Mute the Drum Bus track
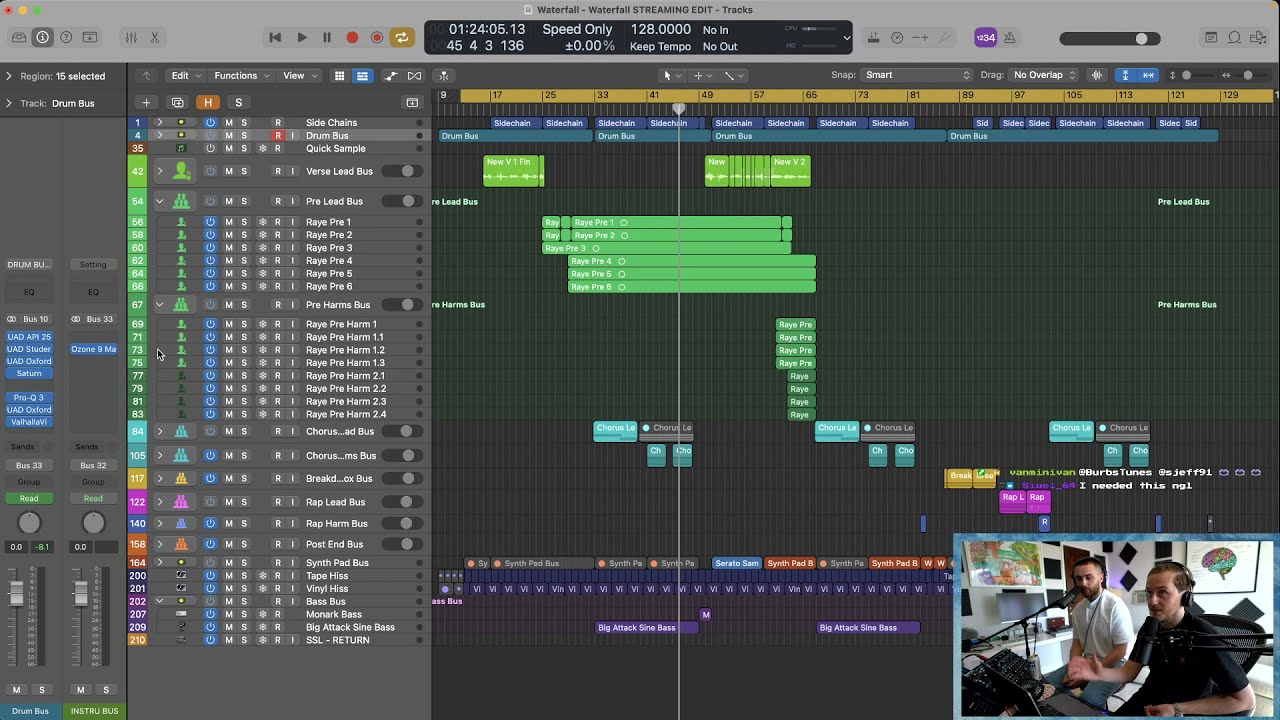The width and height of the screenshot is (1280, 720). [228, 135]
